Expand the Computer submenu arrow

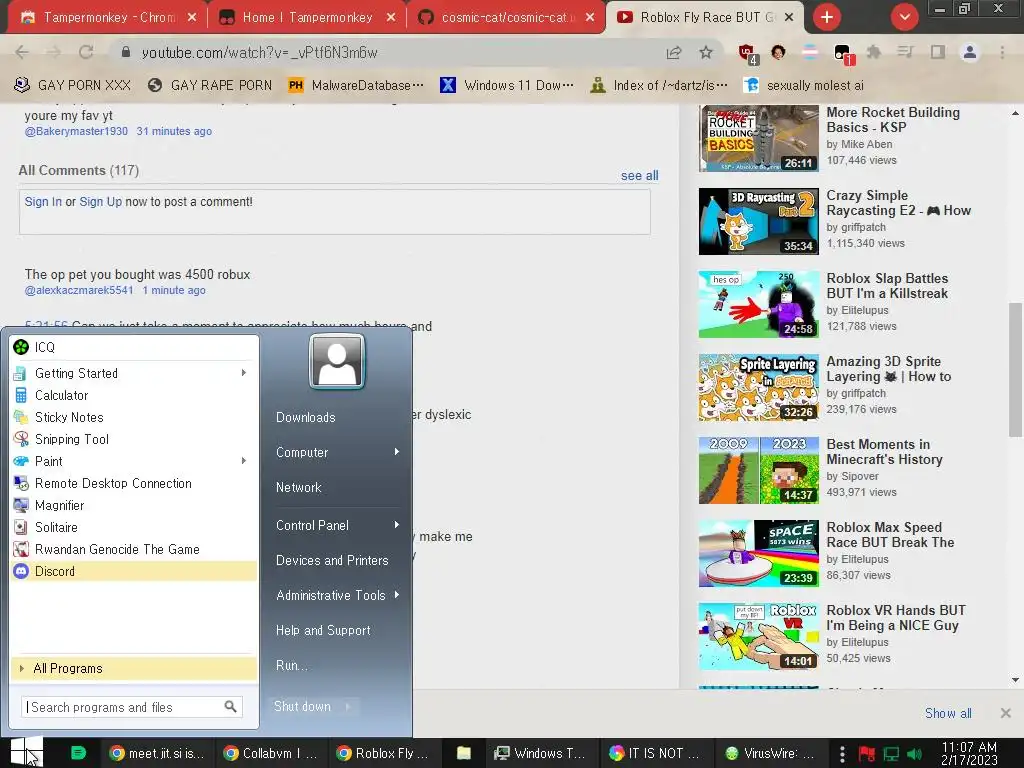396,452
